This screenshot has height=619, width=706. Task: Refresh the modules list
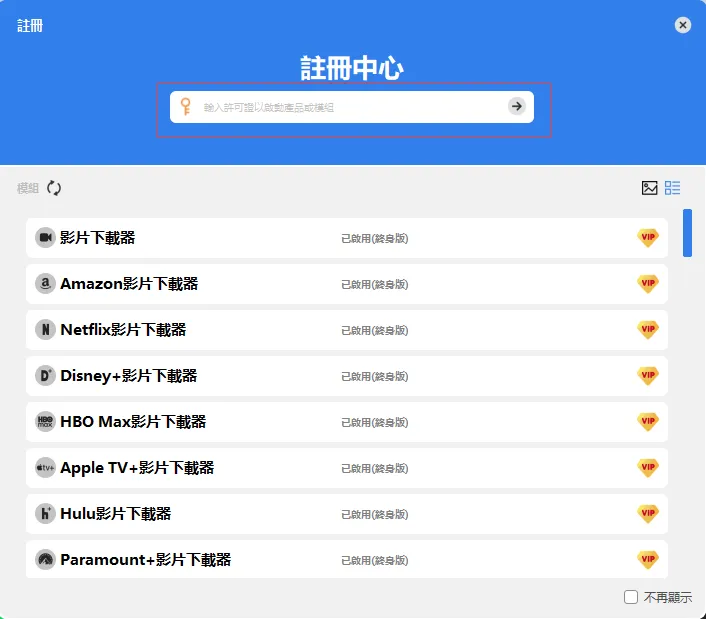54,188
